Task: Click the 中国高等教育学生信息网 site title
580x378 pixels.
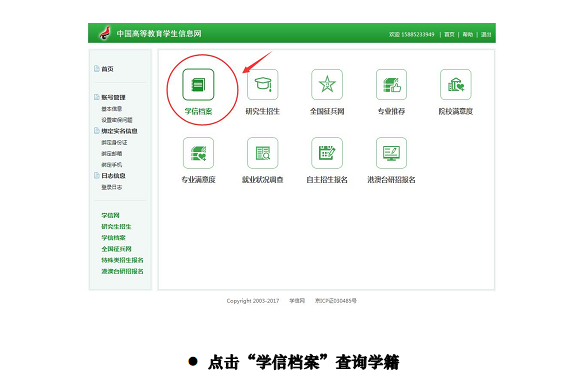Action: [159, 34]
